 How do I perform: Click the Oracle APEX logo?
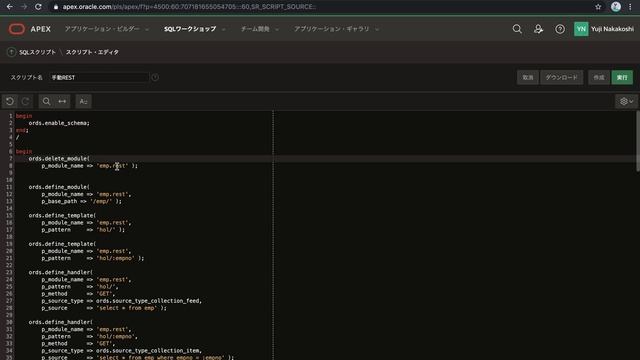pyautogui.click(x=29, y=29)
